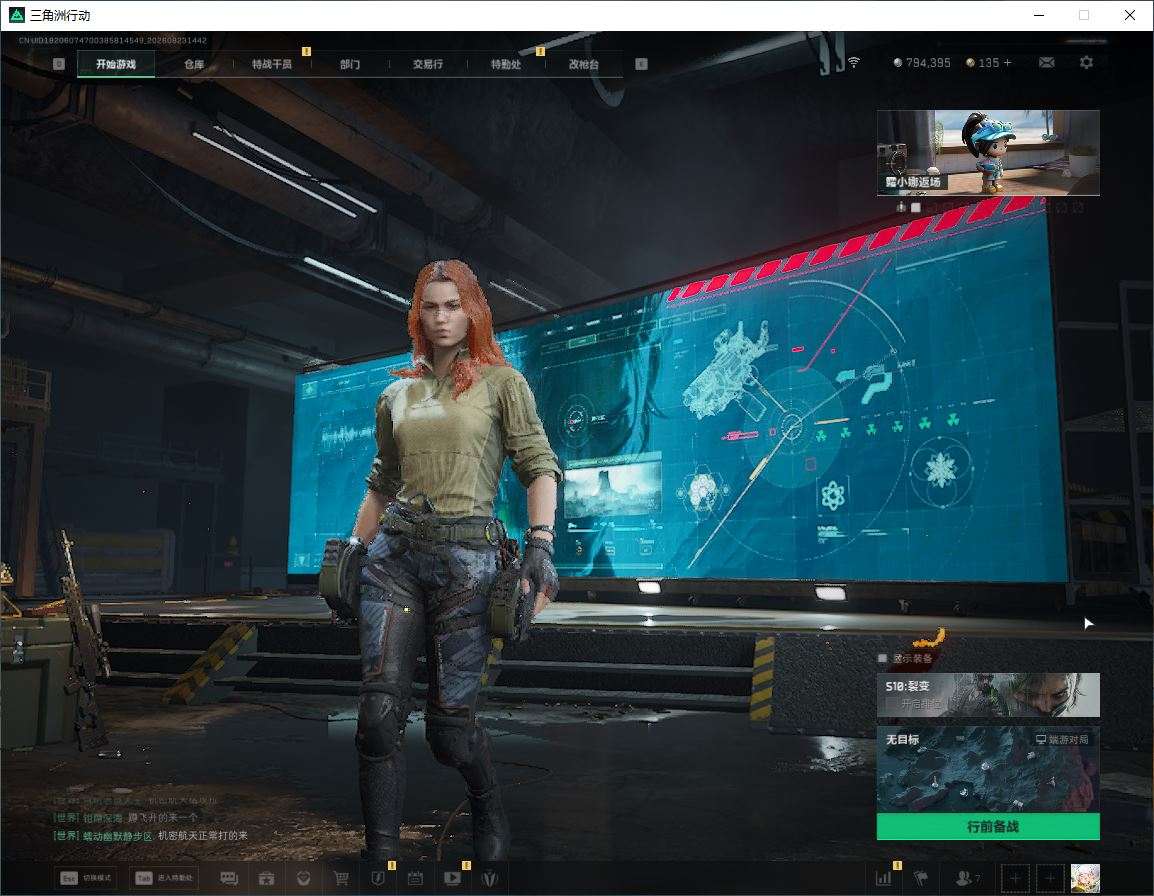The height and width of the screenshot is (896, 1154).
Task: Click the 端游对局 mode label
Action: click(1062, 739)
